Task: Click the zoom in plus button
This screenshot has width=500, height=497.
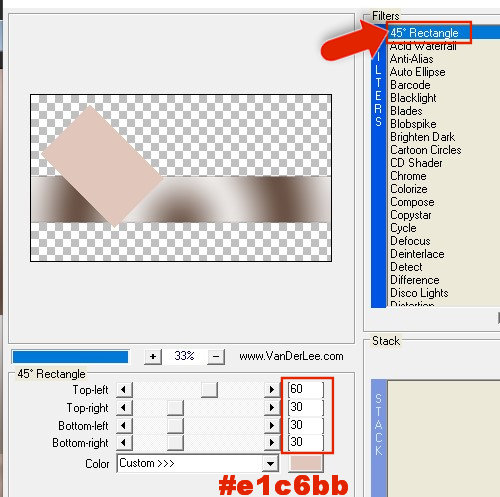Action: point(153,357)
